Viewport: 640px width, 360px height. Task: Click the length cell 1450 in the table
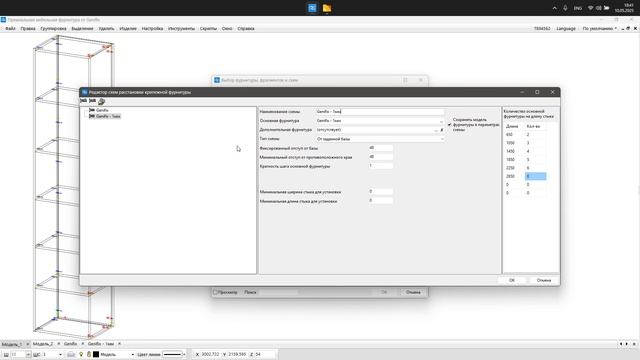coord(514,151)
